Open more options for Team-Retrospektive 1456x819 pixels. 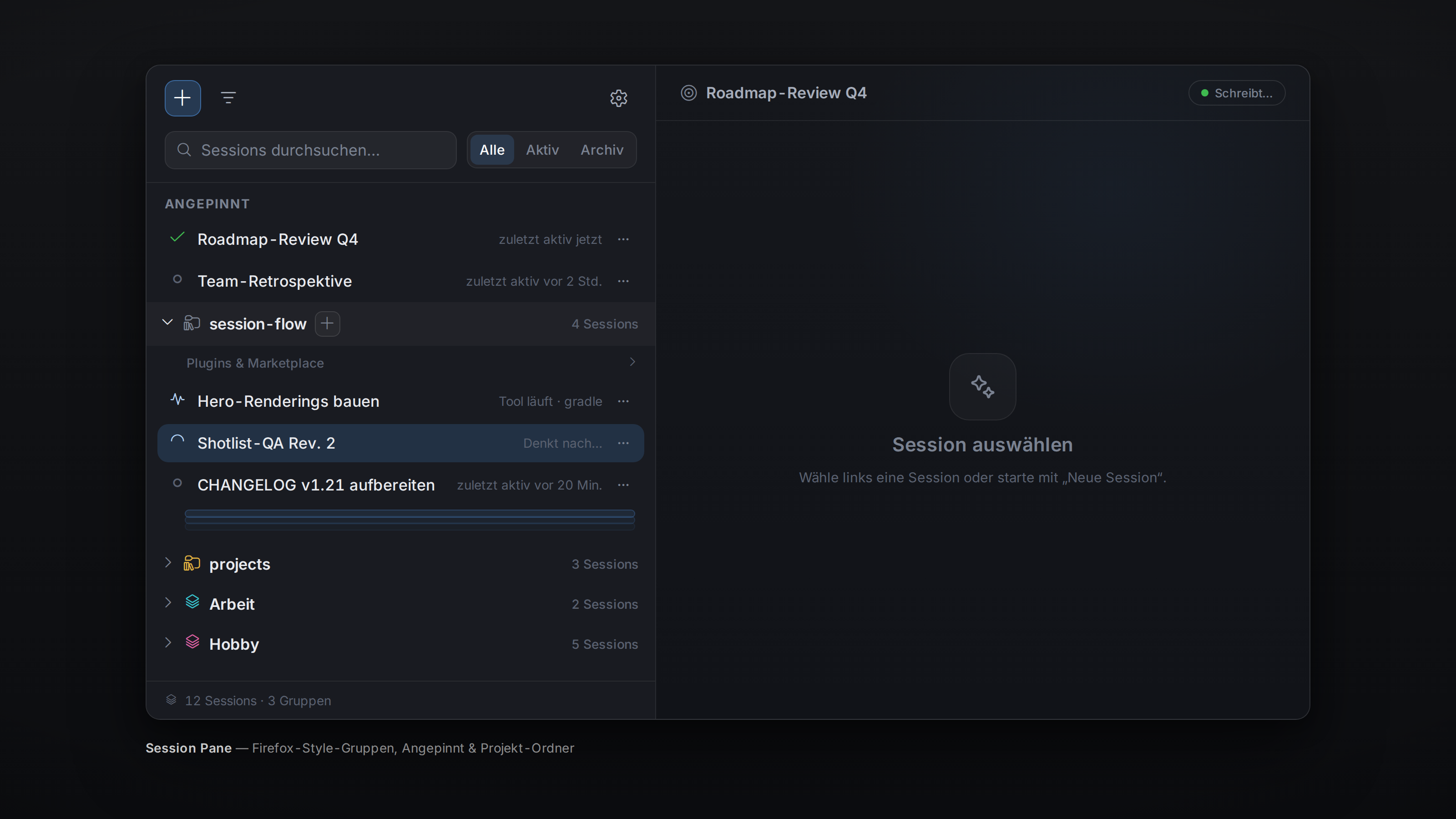click(623, 281)
